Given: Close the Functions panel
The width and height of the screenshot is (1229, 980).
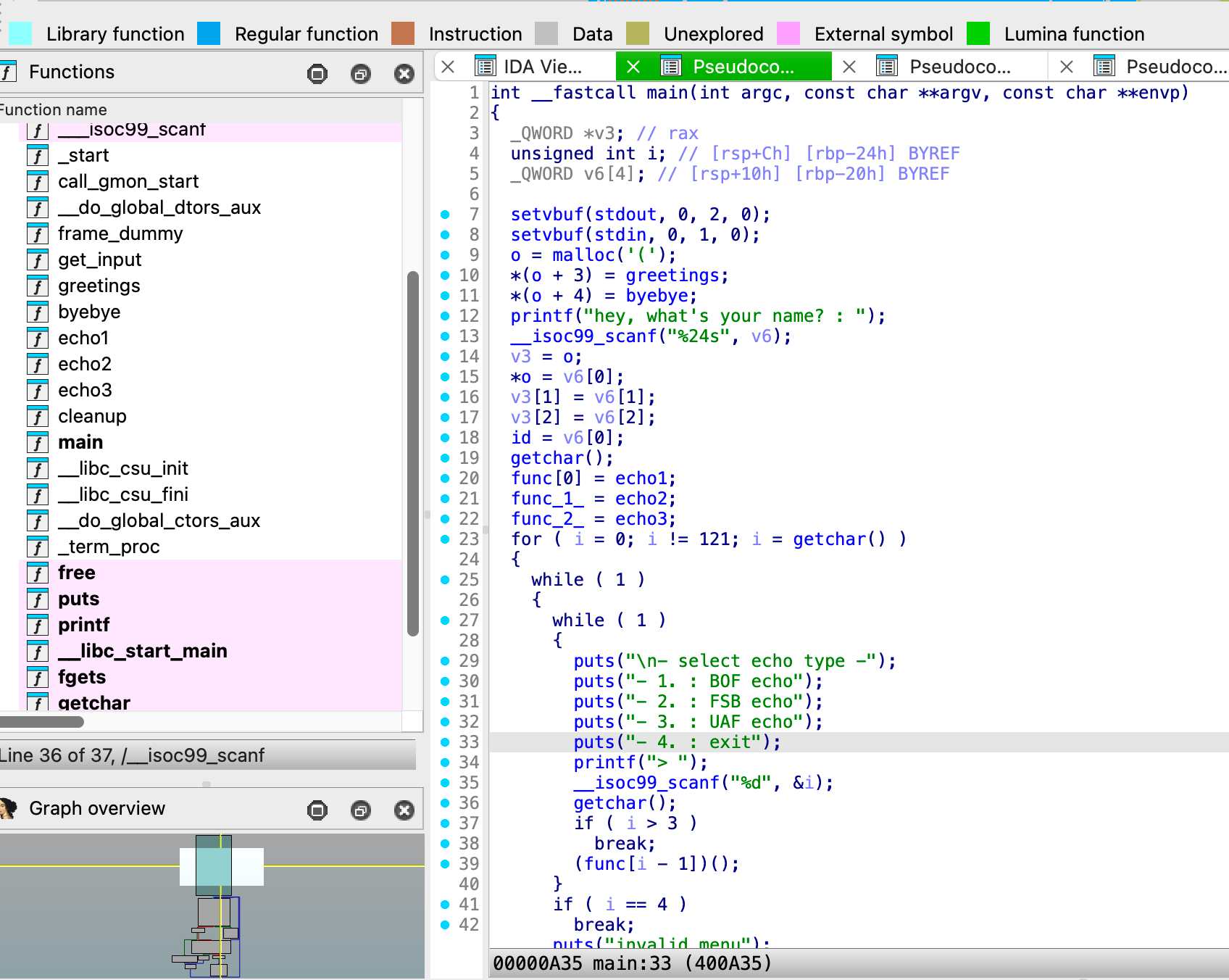Looking at the screenshot, I should pyautogui.click(x=404, y=73).
